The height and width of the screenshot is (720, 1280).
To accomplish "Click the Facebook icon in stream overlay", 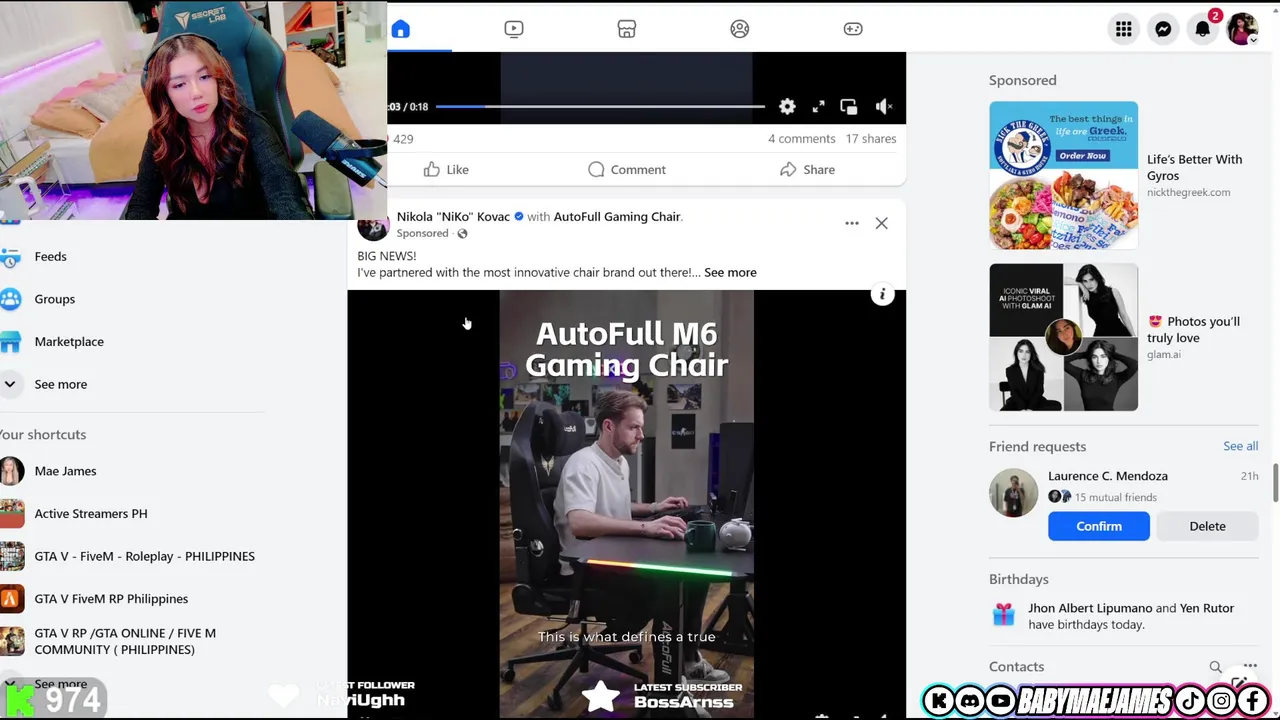I will (1252, 701).
